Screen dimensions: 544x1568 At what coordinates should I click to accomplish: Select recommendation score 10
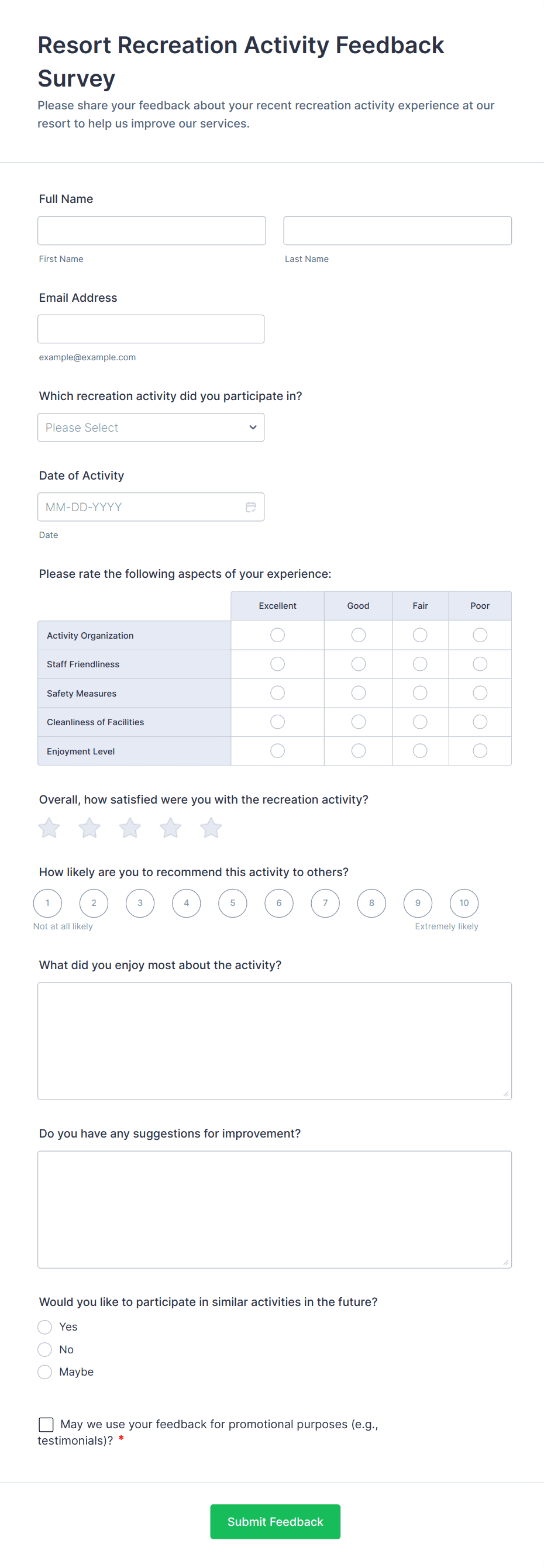[464, 902]
